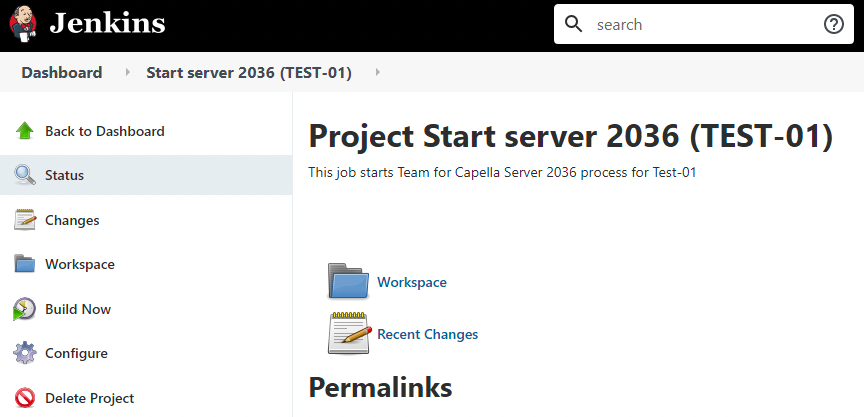This screenshot has width=864, height=417.
Task: Click the Jenkins butler logo
Action: pos(24,24)
